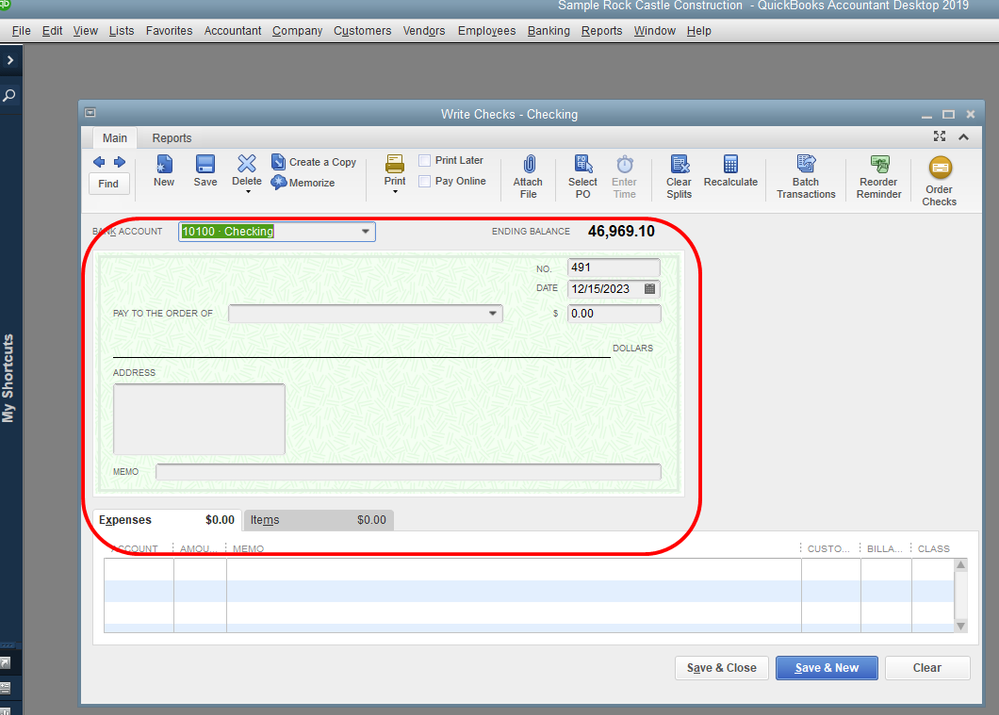999x715 pixels.
Task: Open Reorder Reminder
Action: click(x=879, y=177)
